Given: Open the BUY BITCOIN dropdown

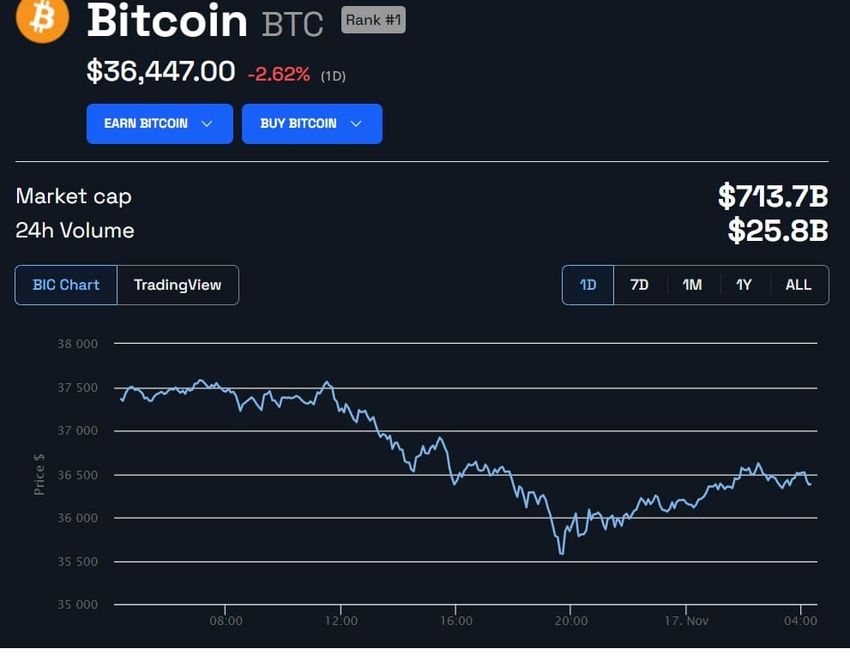Looking at the screenshot, I should pyautogui.click(x=312, y=123).
